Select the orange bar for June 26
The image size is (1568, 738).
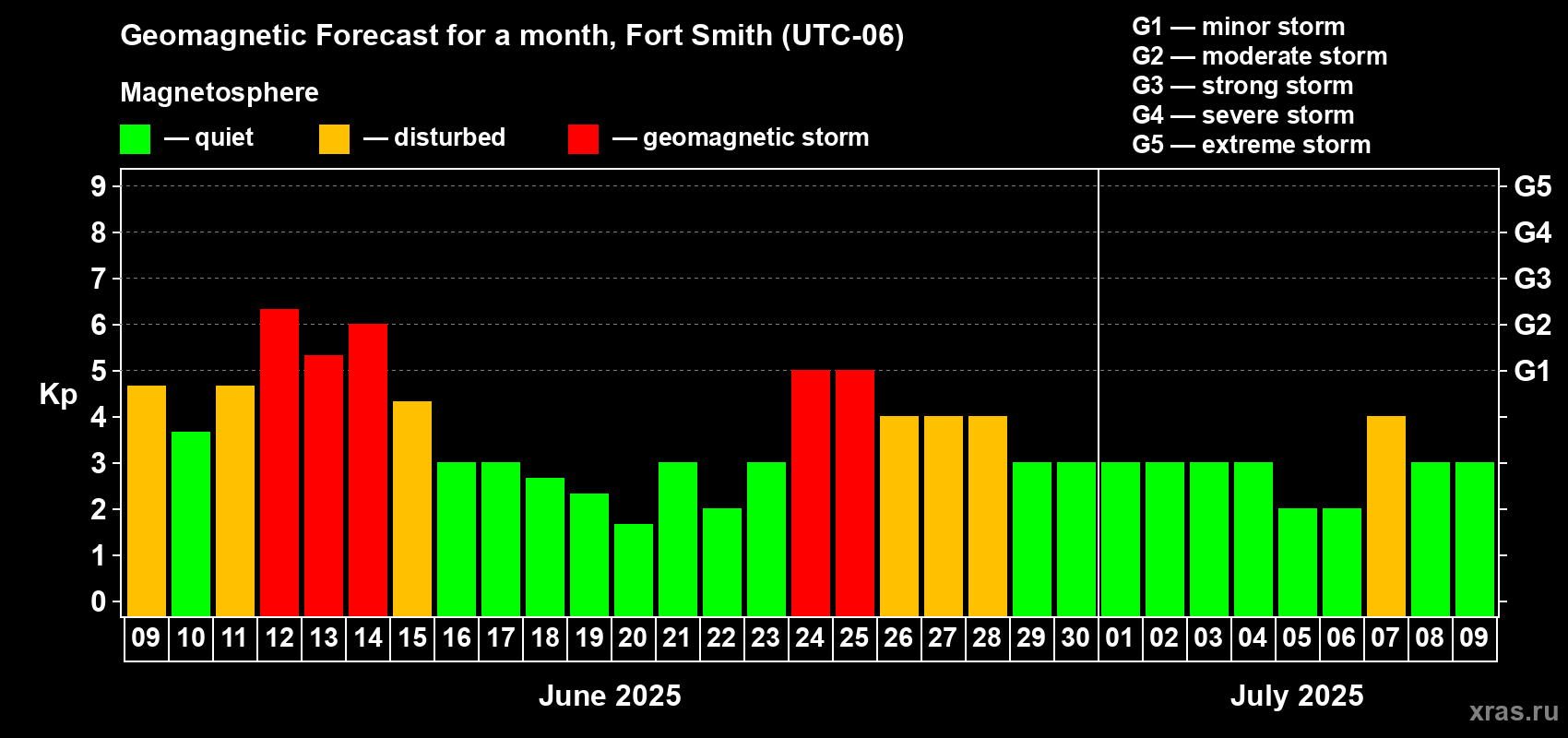pyautogui.click(x=899, y=516)
